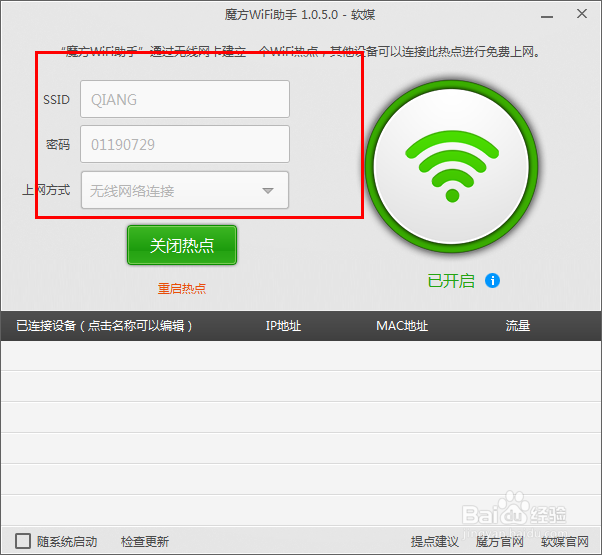Click the 关闭热点 button
Image resolution: width=602 pixels, height=555 pixels.
[182, 245]
